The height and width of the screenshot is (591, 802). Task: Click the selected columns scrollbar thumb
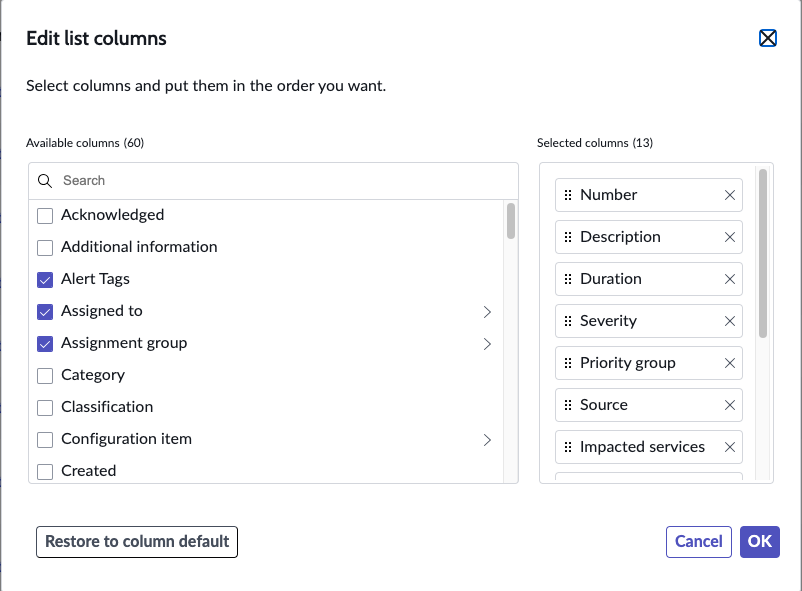763,253
